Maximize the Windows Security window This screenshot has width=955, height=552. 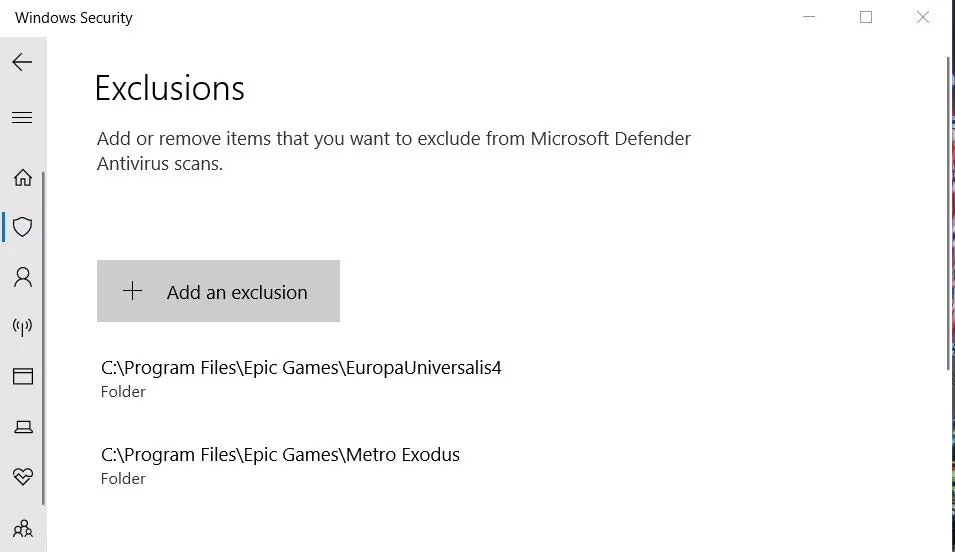pos(866,17)
